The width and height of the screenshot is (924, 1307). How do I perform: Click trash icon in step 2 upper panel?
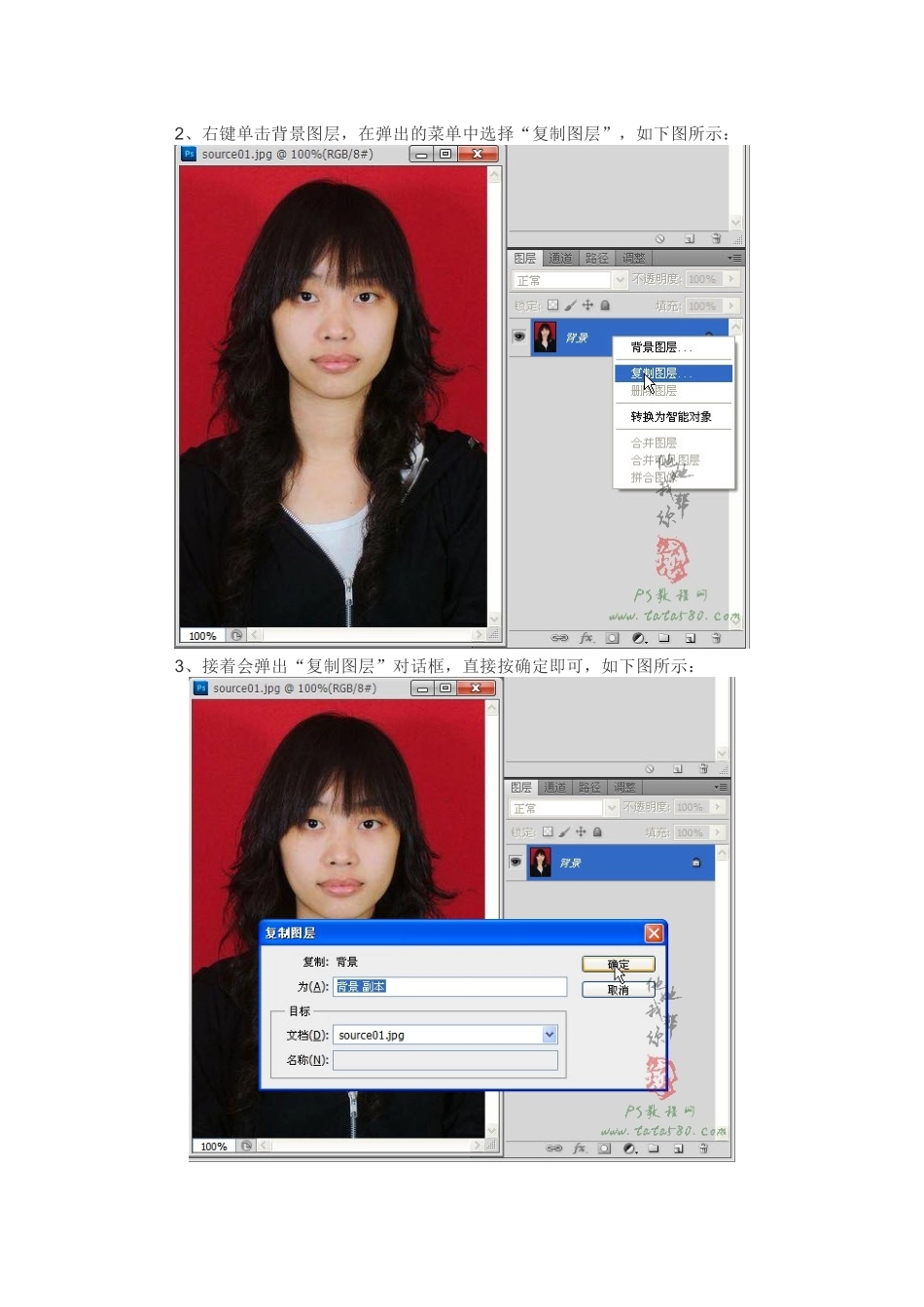coord(716,239)
